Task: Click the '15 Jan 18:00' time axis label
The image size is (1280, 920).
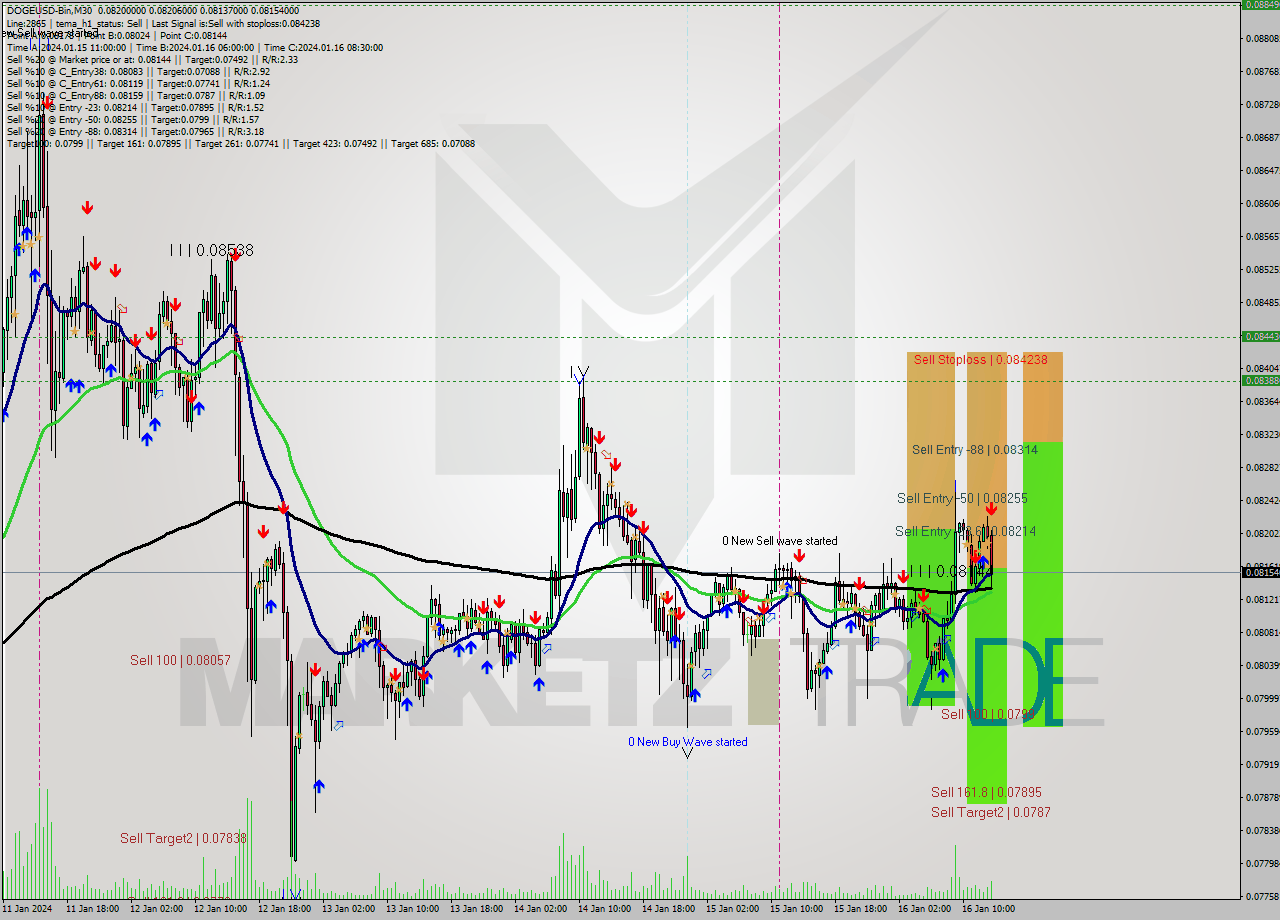Action: coord(861,909)
